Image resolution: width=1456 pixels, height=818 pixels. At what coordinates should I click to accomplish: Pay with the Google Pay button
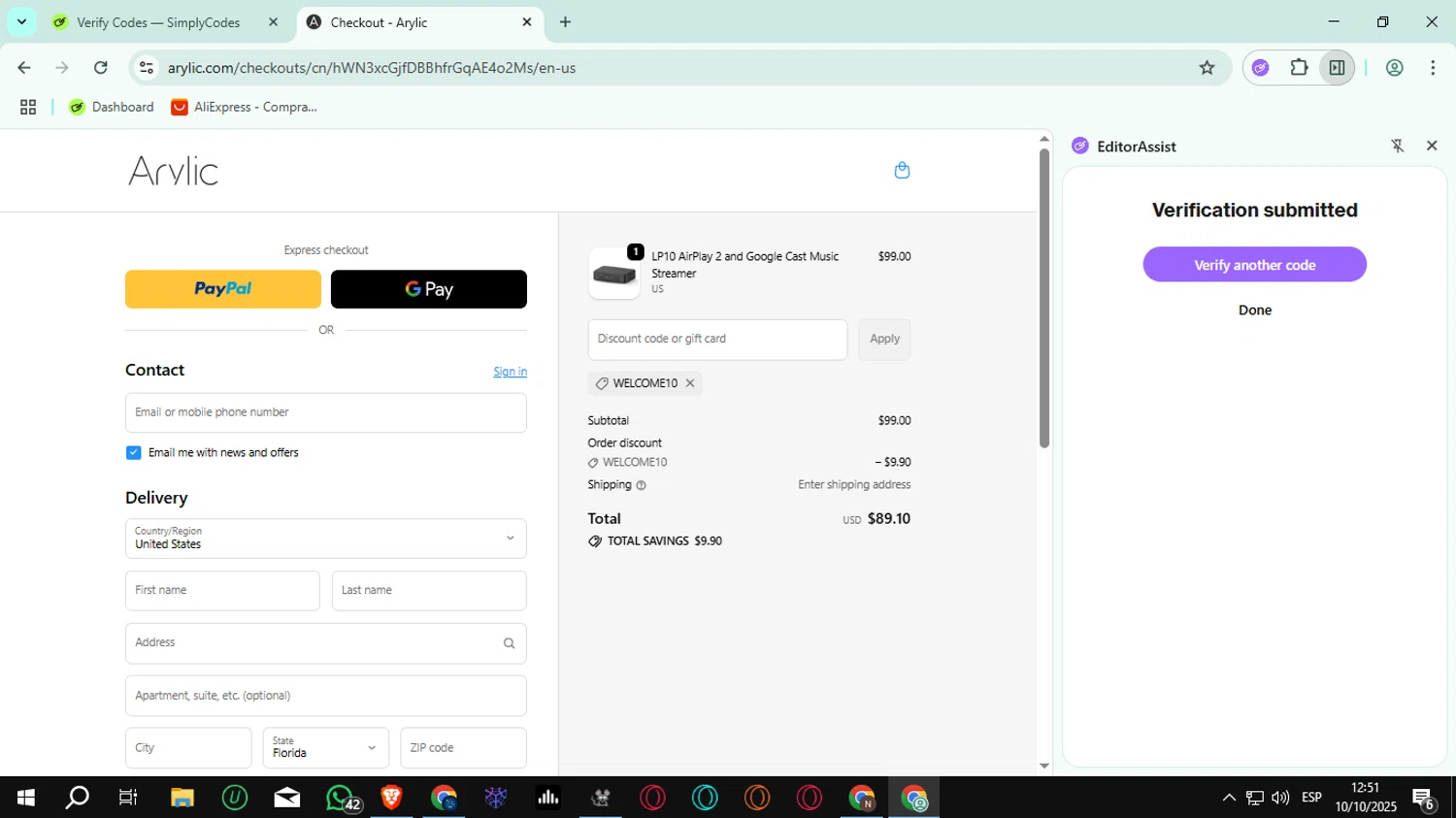429,289
